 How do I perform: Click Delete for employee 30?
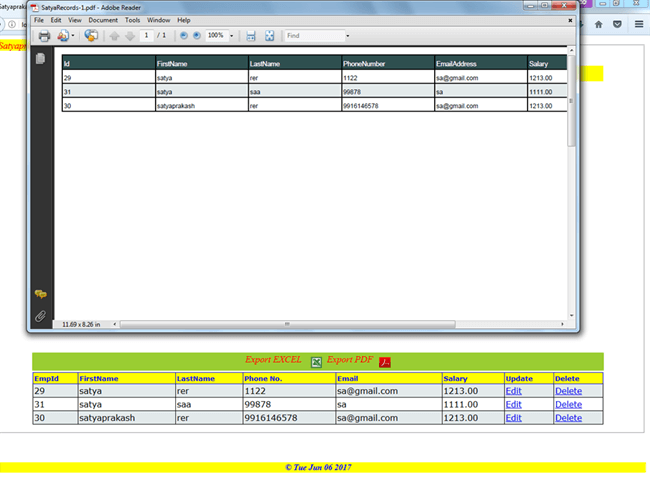click(568, 418)
